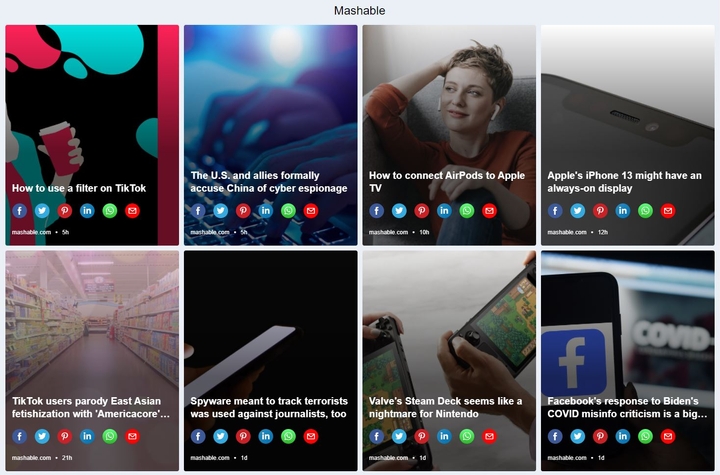Click mashable.com source under the espionage article
The height and width of the screenshot is (475, 720).
[x=210, y=232]
